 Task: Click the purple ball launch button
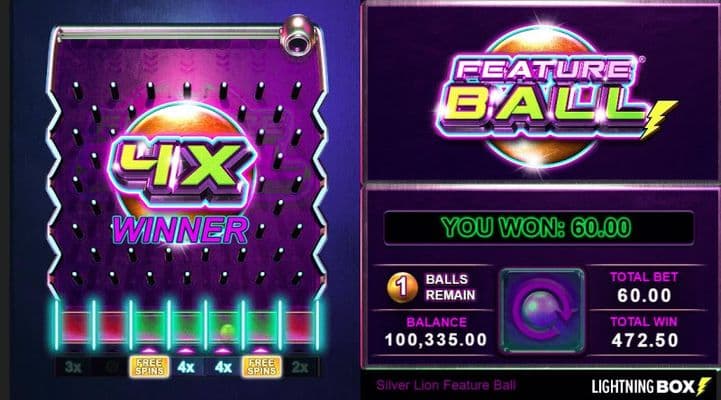542,312
